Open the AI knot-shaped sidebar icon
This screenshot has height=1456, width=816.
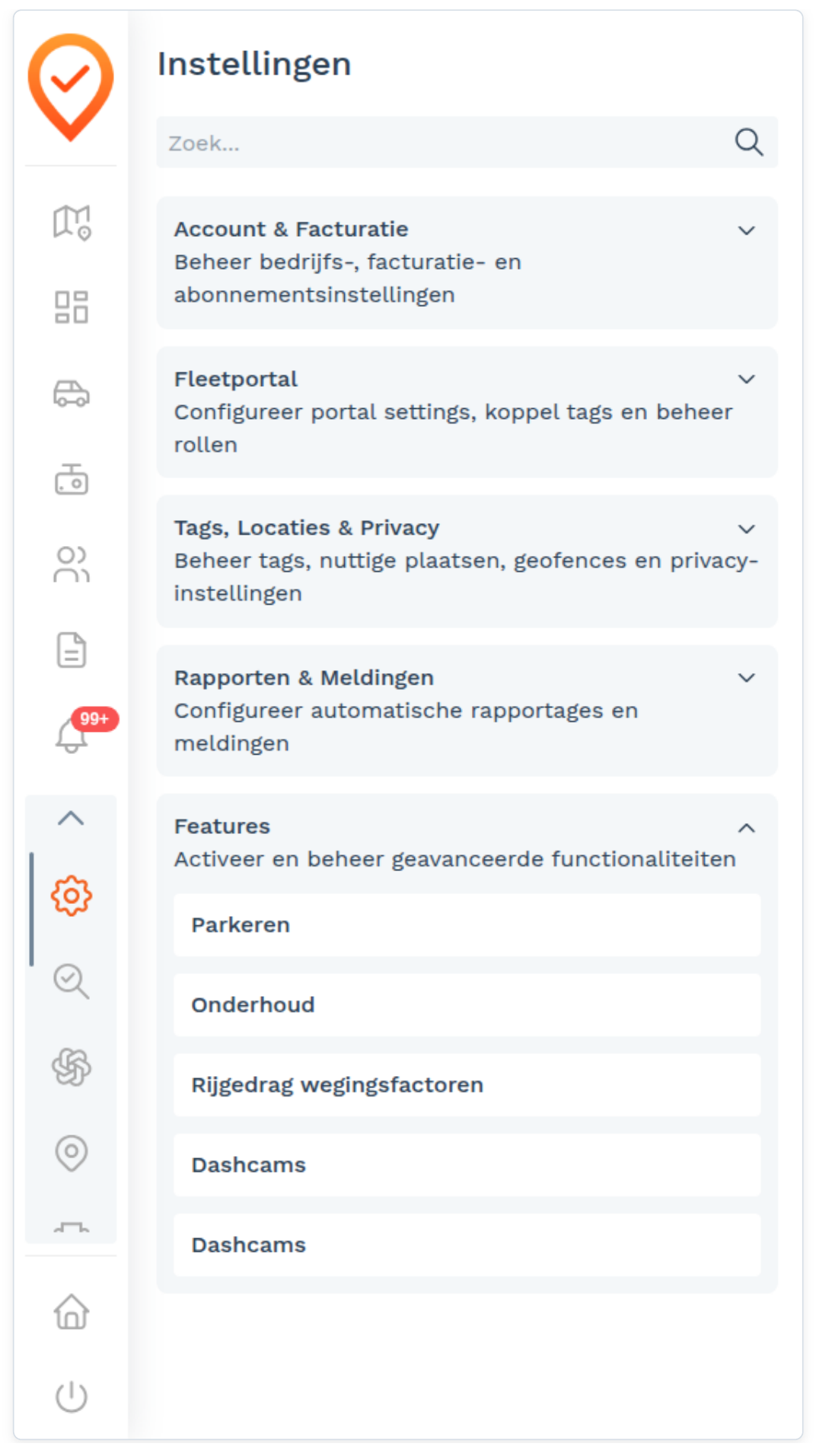point(72,1066)
